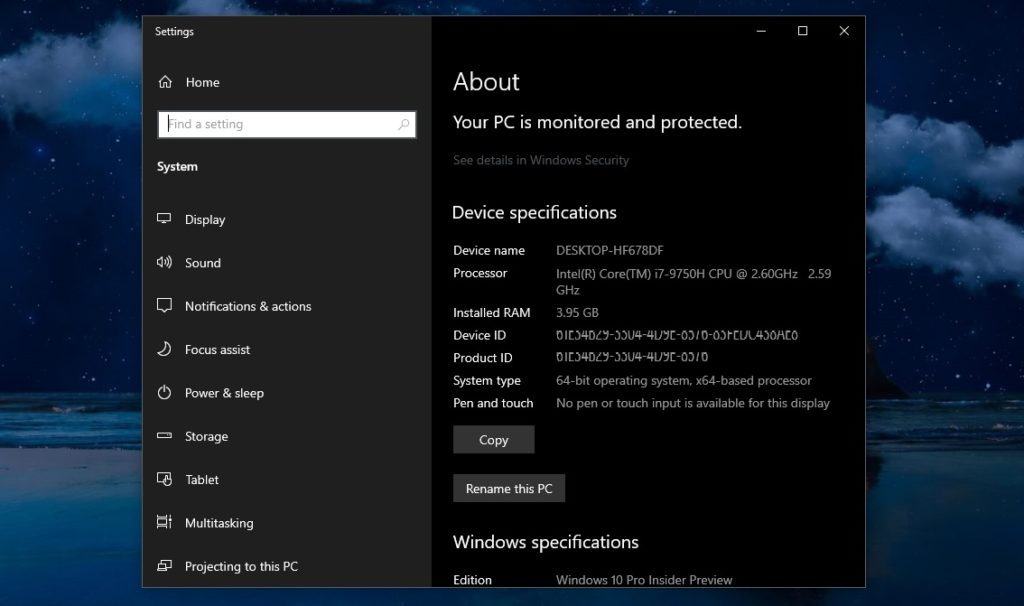Open Focus assist using its moon icon
Image resolution: width=1024 pixels, height=606 pixels.
(x=164, y=349)
